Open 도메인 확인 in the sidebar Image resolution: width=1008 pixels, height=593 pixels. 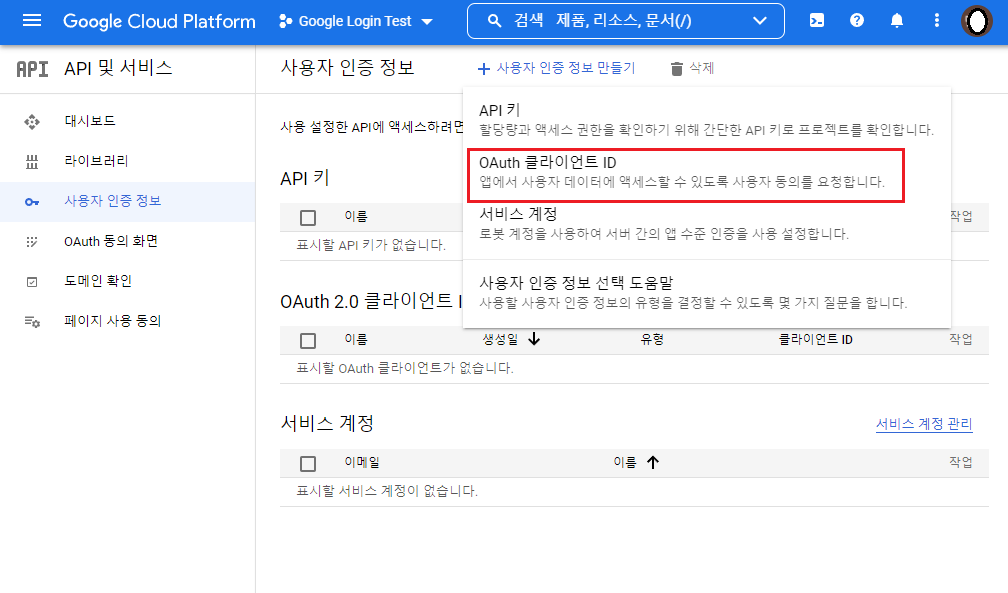98,281
